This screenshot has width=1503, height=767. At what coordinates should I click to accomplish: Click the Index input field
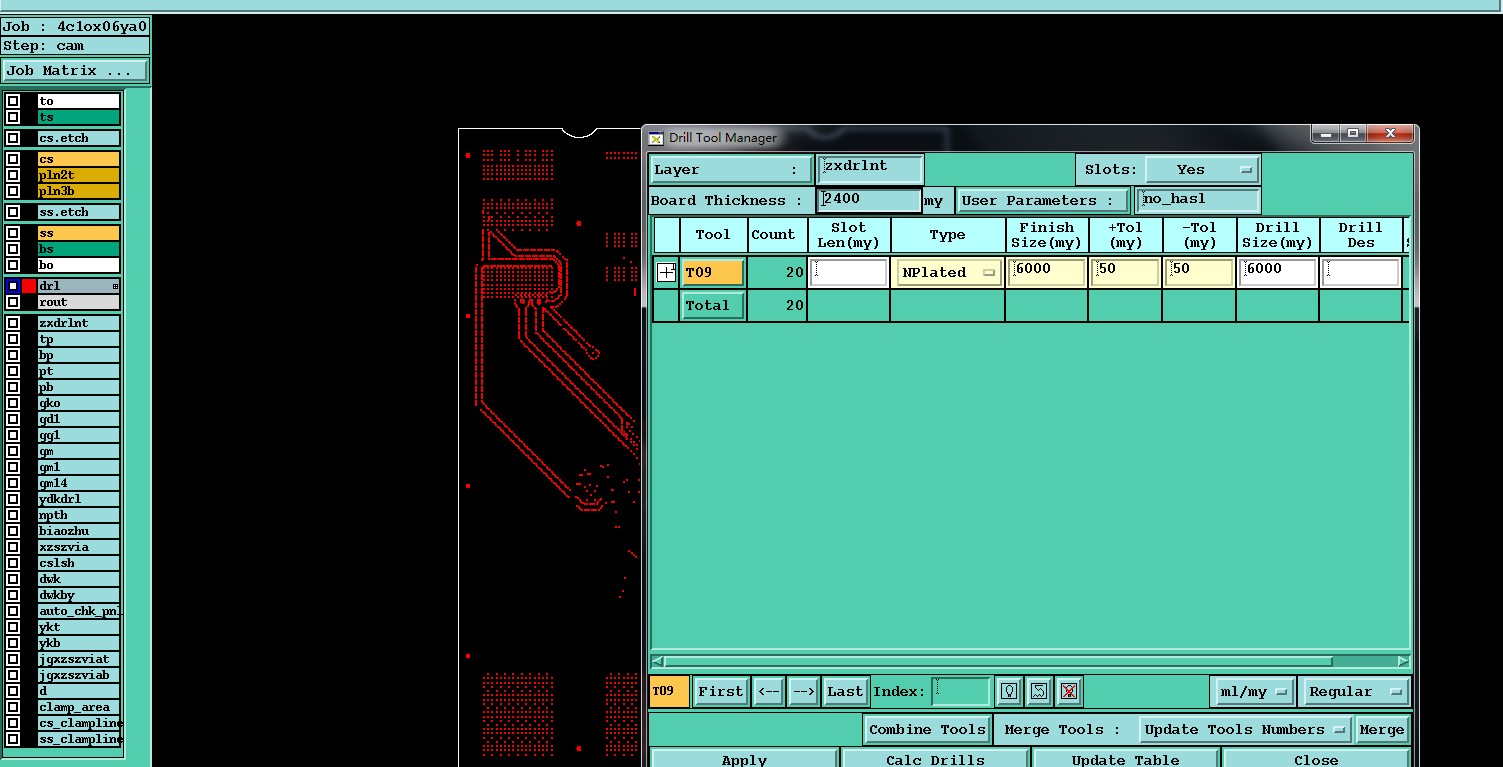click(x=961, y=691)
